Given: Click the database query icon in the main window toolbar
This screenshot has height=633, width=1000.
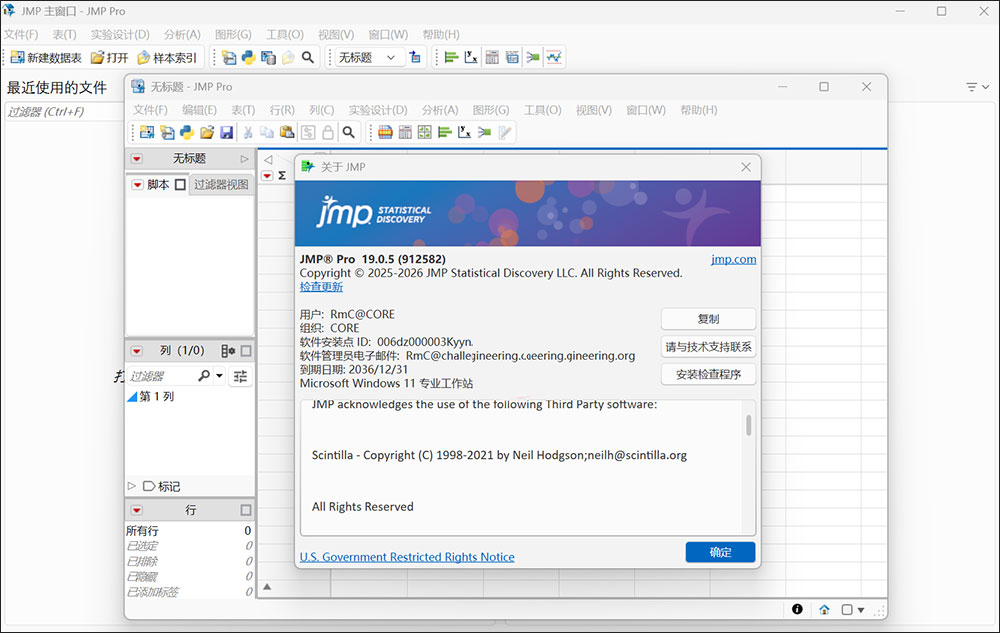Looking at the screenshot, I should (x=268, y=57).
